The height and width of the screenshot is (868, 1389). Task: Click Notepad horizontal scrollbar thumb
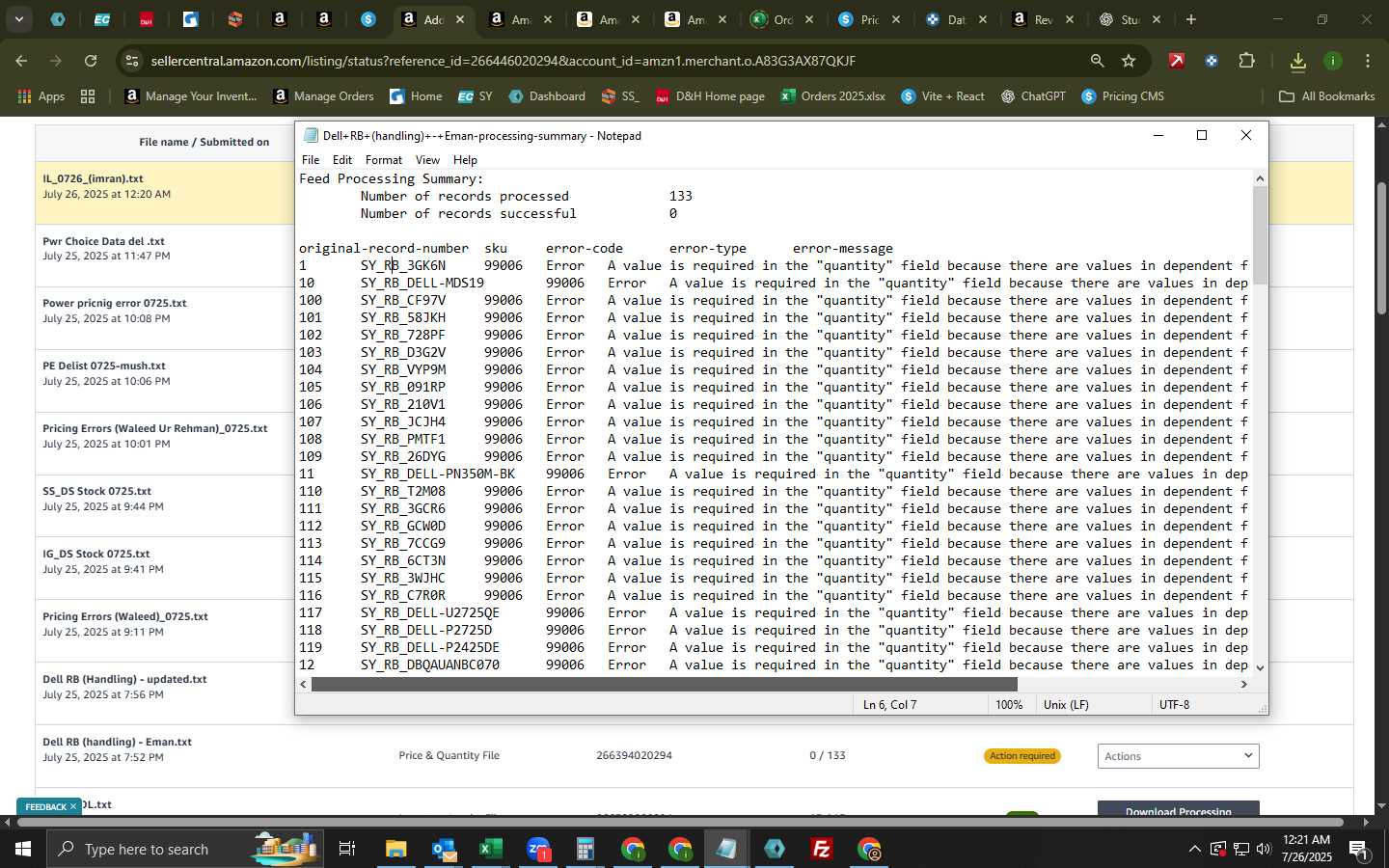664,684
